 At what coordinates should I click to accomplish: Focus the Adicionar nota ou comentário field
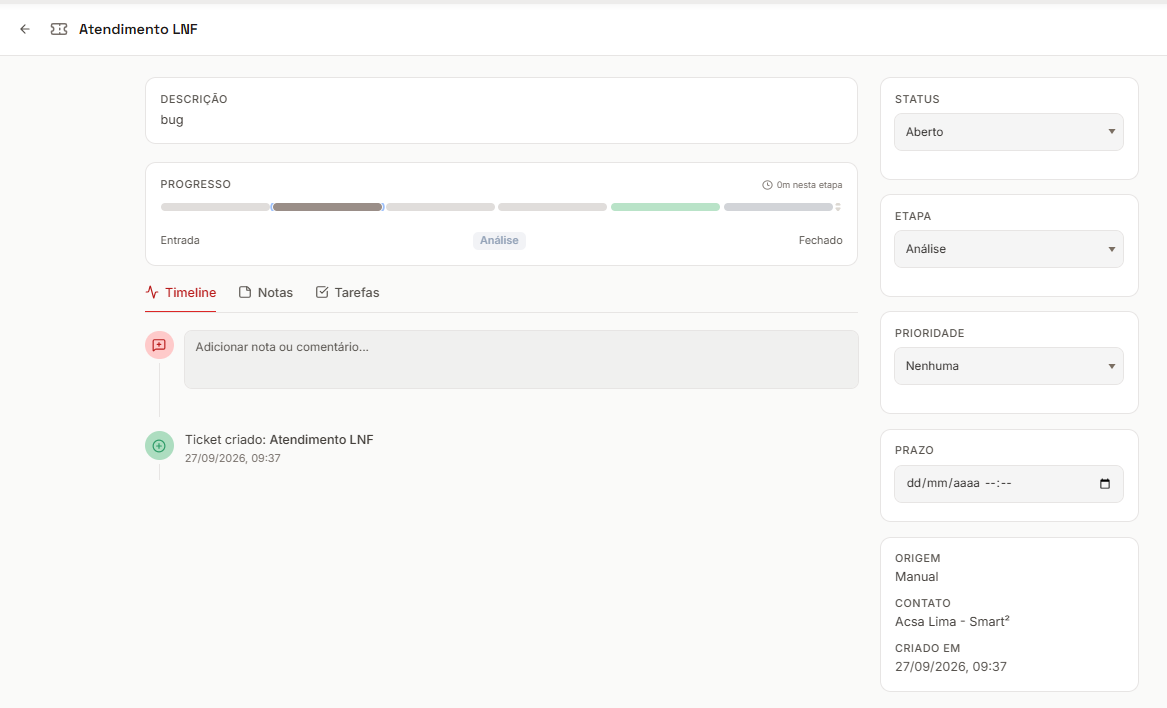tap(521, 360)
